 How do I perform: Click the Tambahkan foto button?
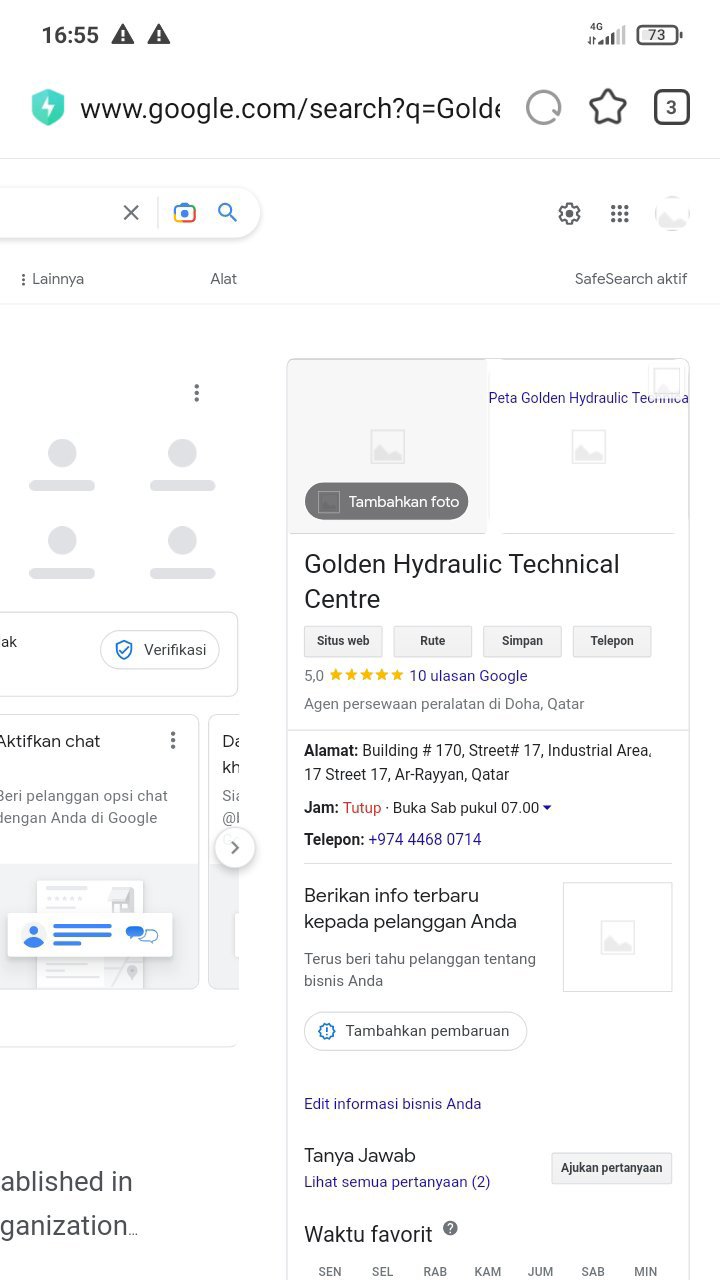pyautogui.click(x=387, y=502)
